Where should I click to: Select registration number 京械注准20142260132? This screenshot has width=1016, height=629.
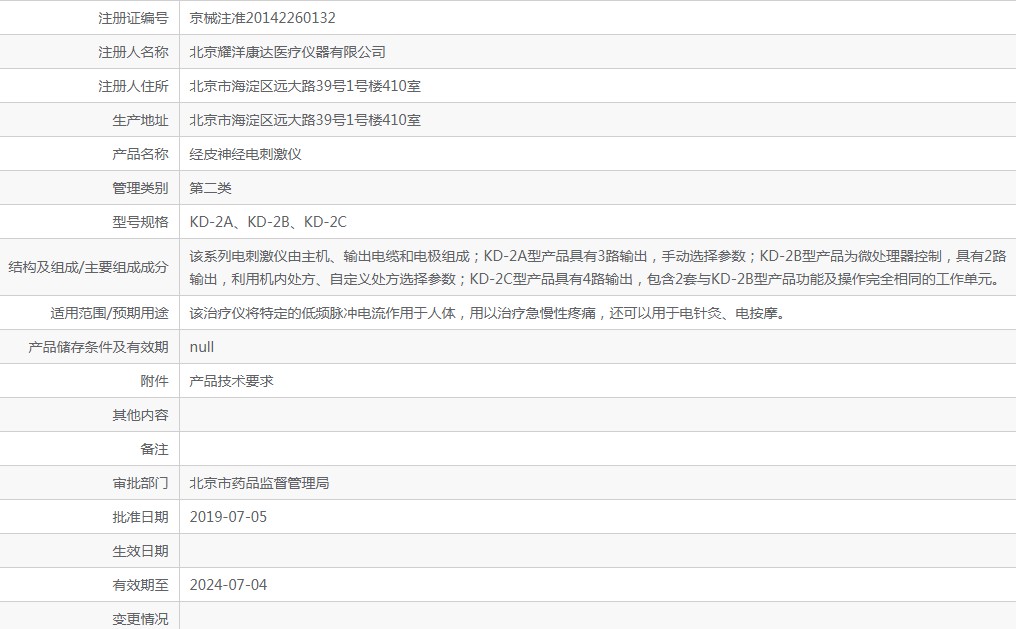262,18
